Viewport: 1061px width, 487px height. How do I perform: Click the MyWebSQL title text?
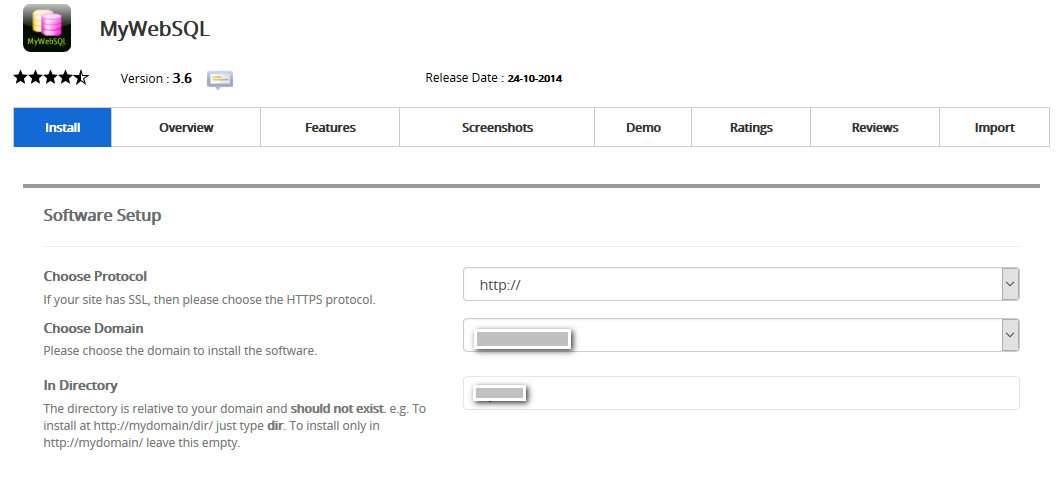click(155, 29)
